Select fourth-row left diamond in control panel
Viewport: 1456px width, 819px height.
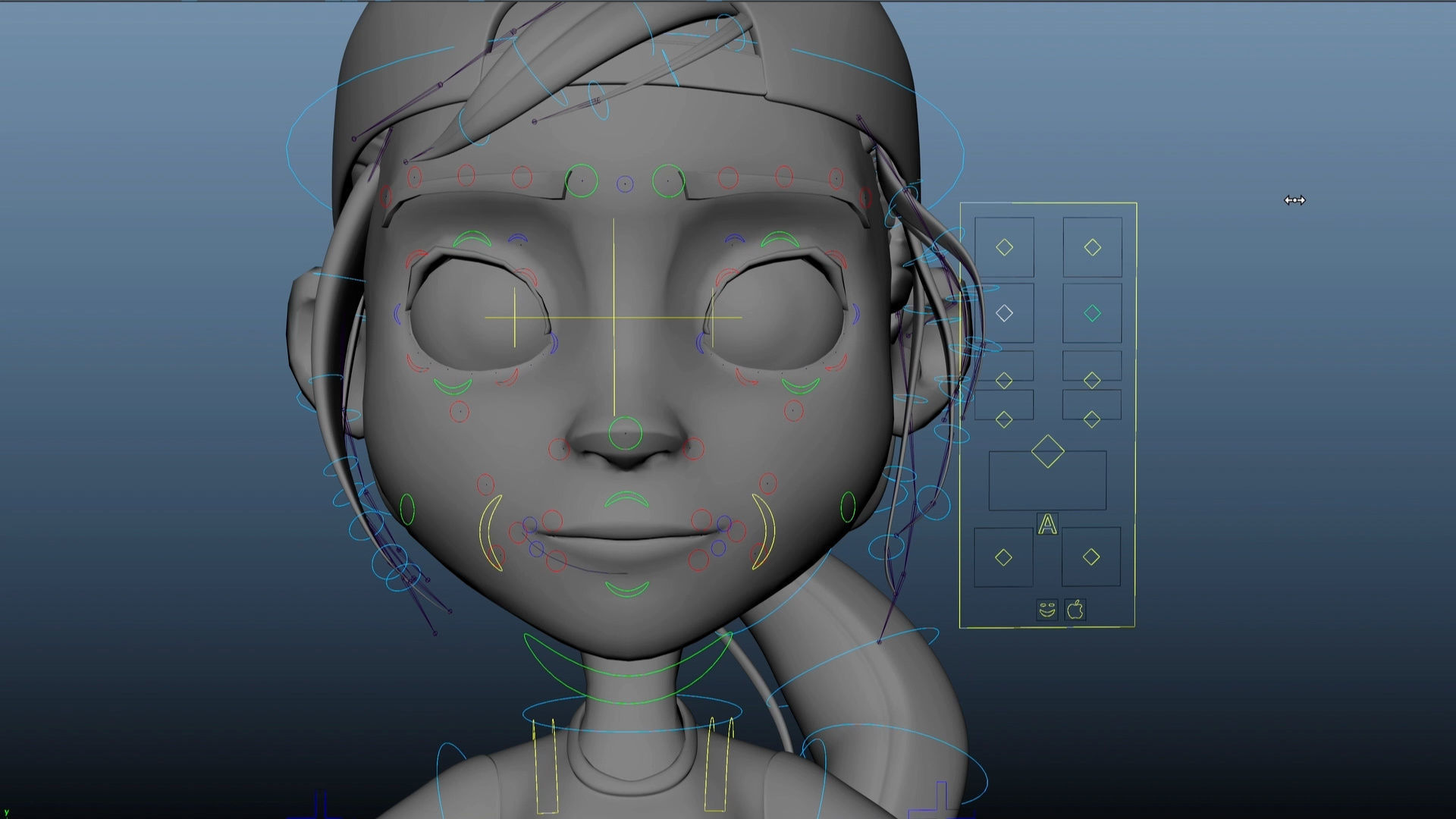1004,419
